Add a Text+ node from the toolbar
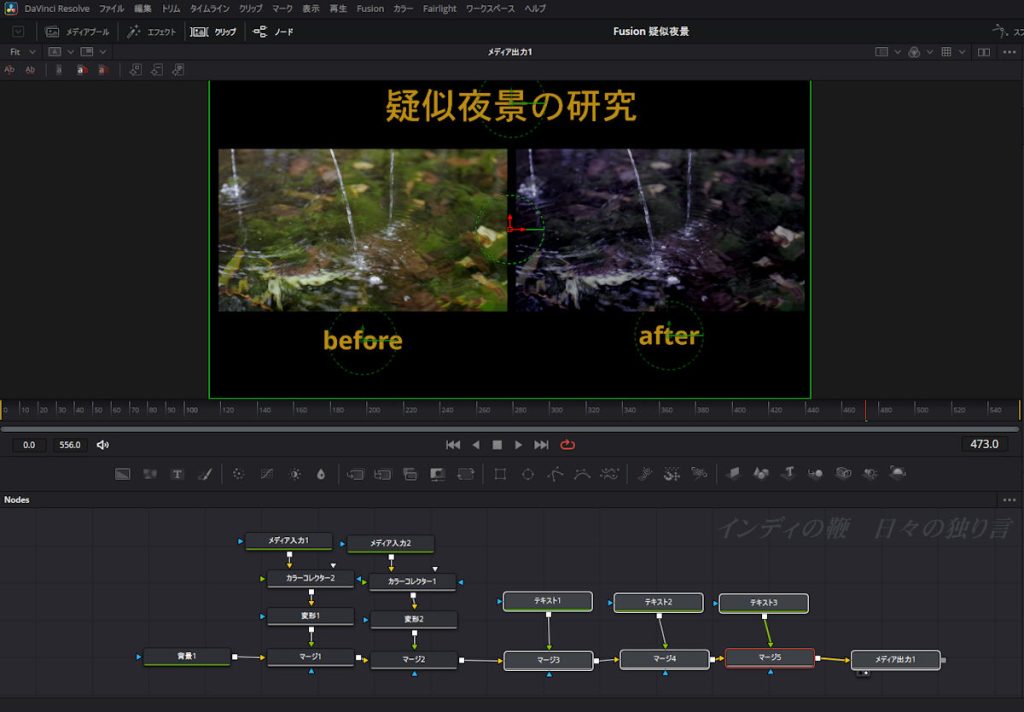The image size is (1024, 712). pyautogui.click(x=177, y=474)
